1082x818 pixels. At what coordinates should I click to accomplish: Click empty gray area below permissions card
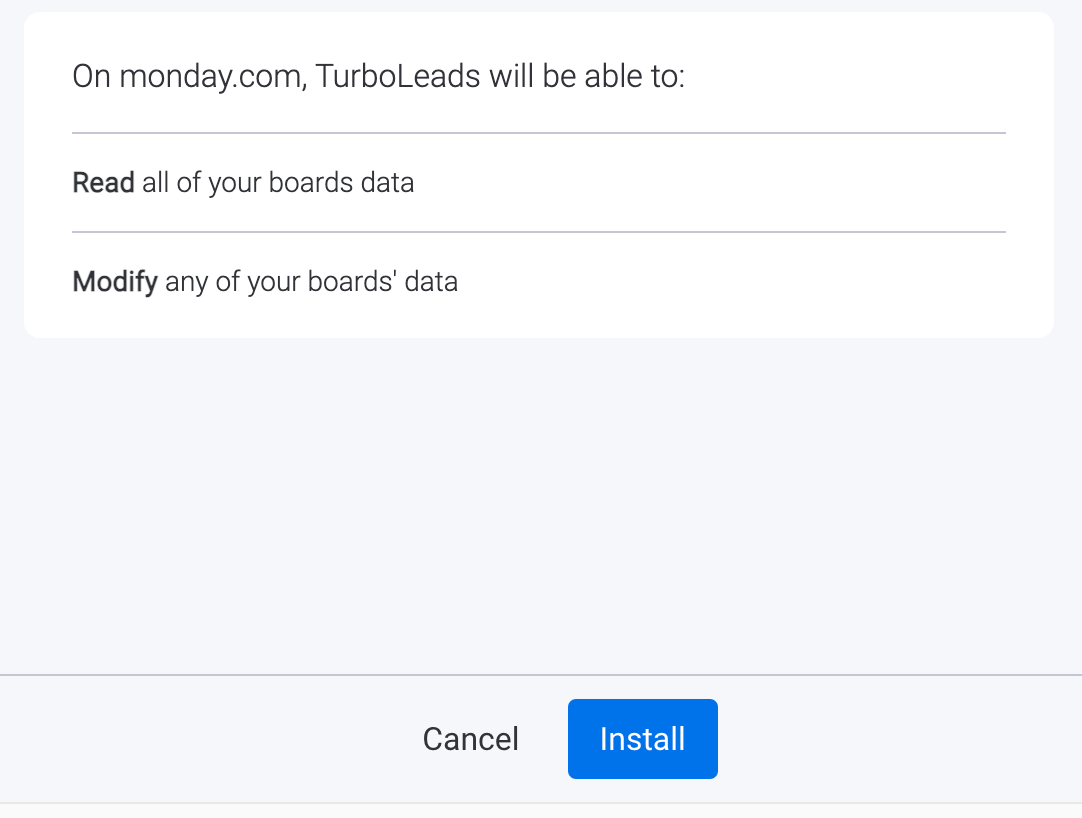(x=540, y=500)
